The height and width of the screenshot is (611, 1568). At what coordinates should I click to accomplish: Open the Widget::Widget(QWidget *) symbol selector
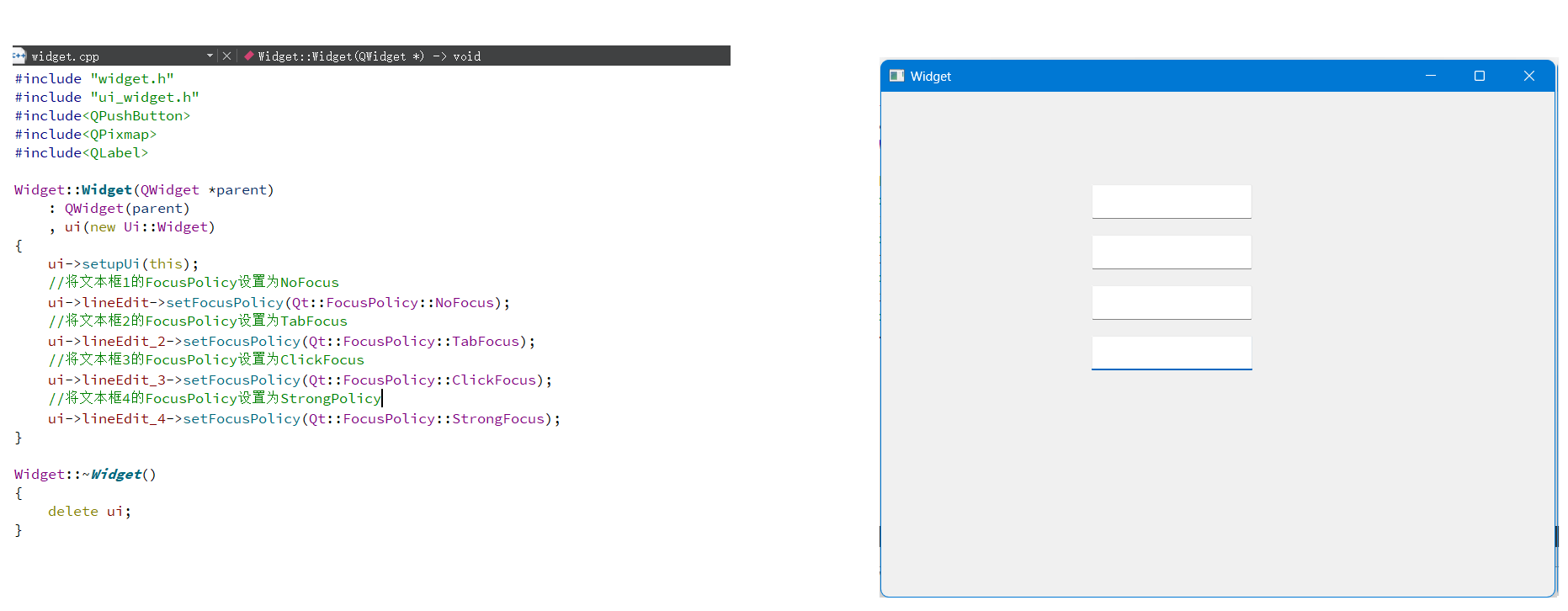[369, 56]
